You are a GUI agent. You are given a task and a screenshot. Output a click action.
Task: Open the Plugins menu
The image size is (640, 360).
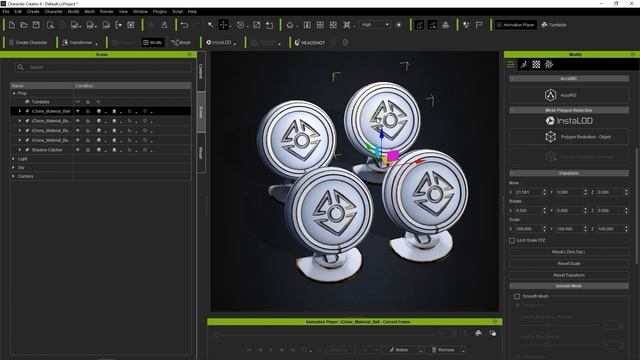point(160,11)
